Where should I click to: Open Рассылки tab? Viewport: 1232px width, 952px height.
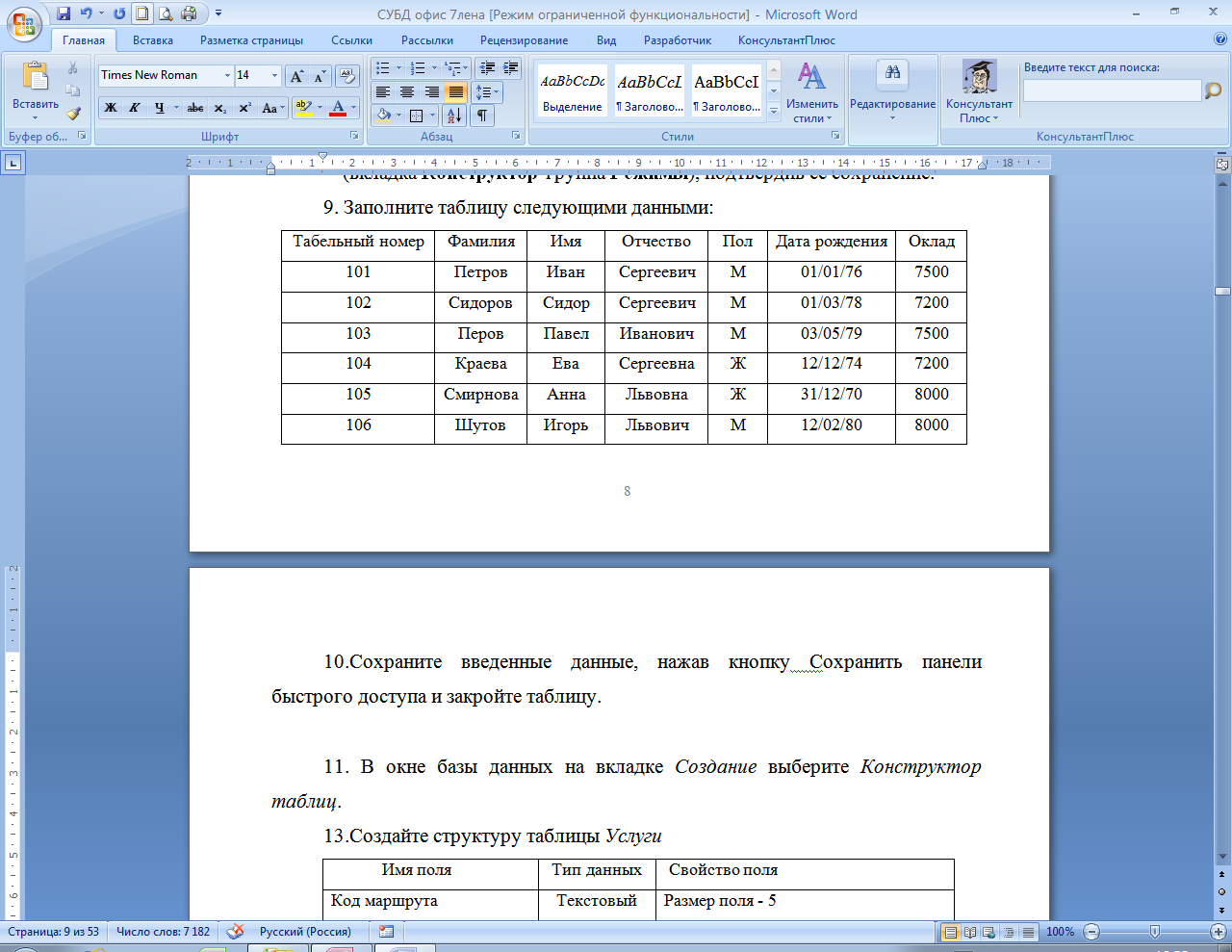pos(427,40)
